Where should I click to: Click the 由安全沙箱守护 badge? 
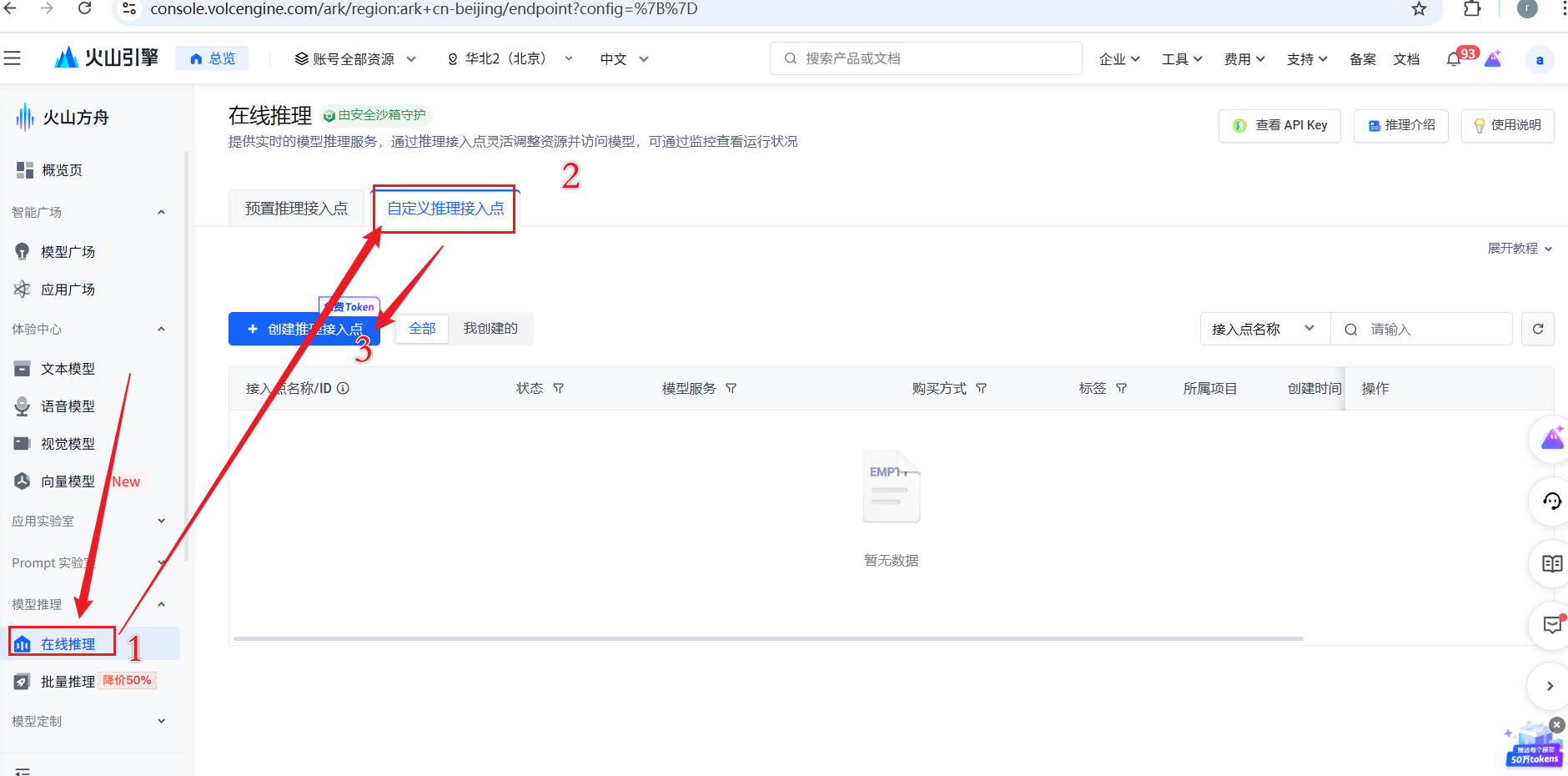point(375,115)
